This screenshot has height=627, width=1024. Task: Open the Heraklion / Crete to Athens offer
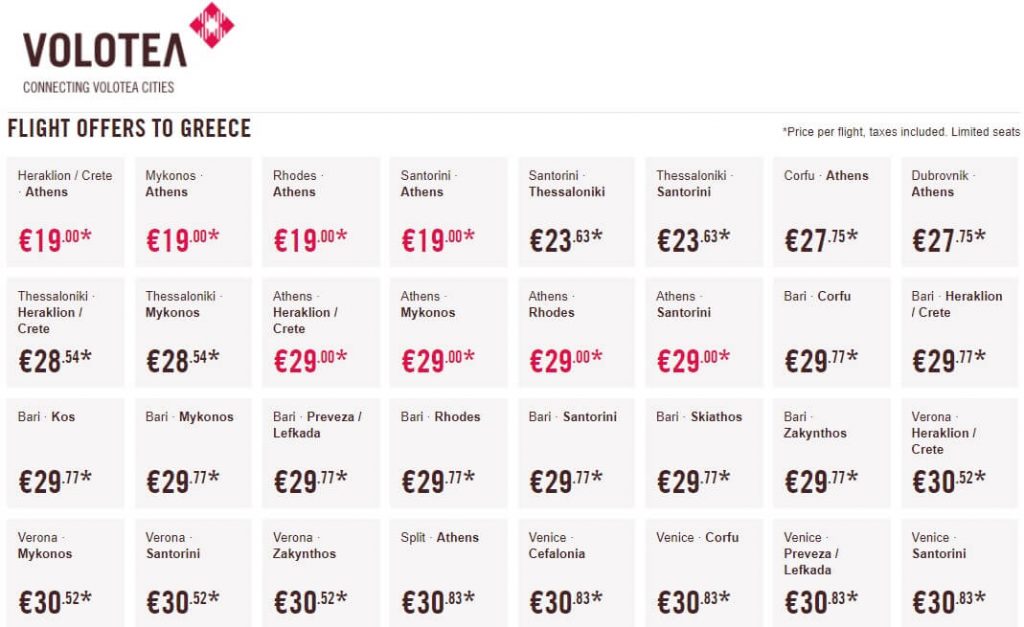(66, 211)
